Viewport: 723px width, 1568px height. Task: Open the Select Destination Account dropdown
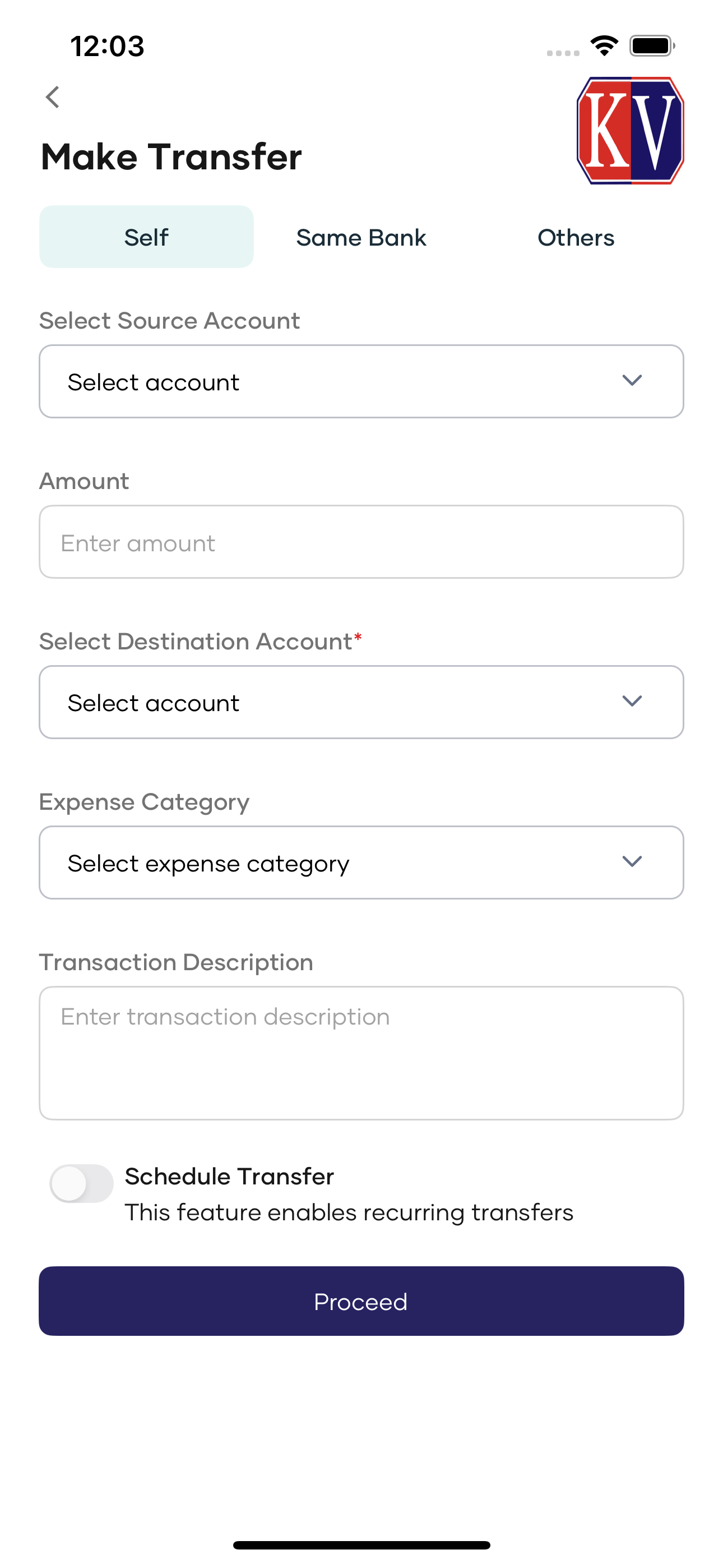coord(361,703)
